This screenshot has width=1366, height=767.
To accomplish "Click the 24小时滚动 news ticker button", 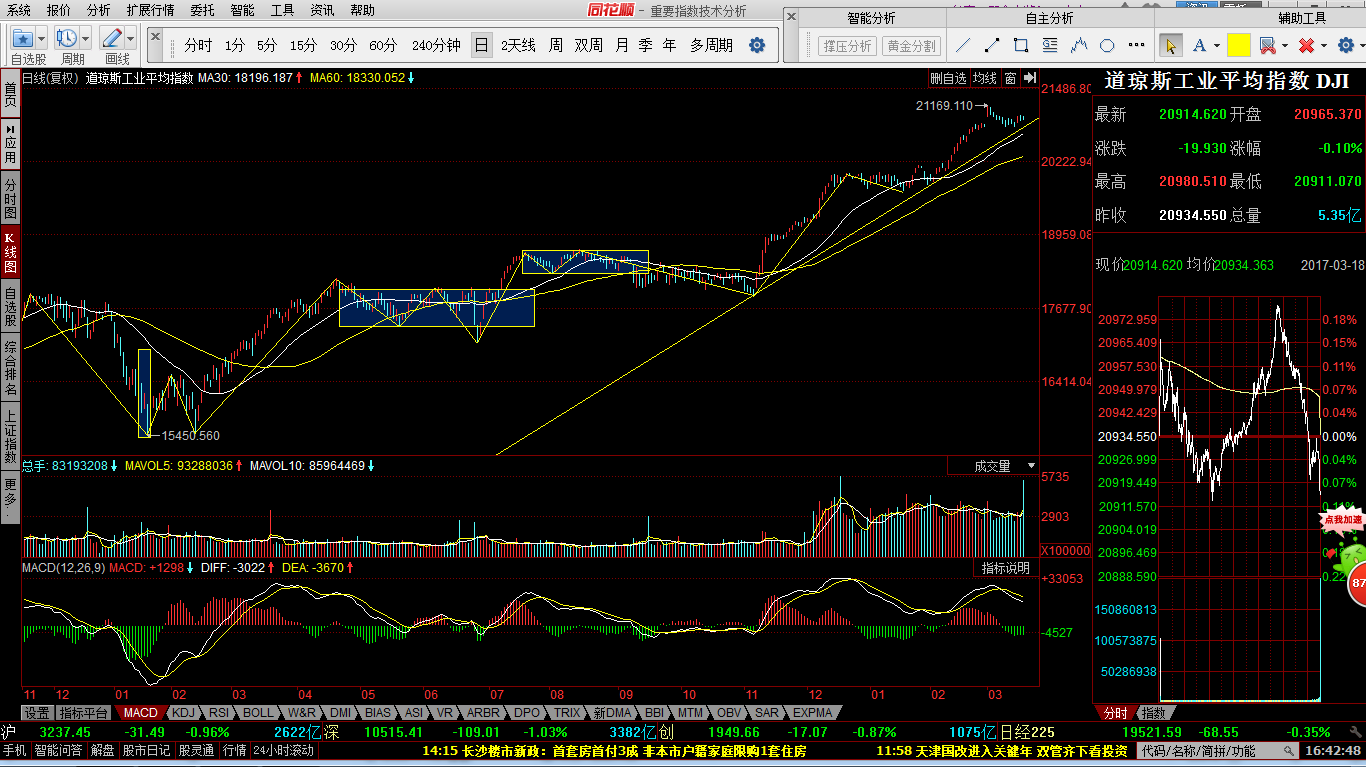I will [283, 750].
